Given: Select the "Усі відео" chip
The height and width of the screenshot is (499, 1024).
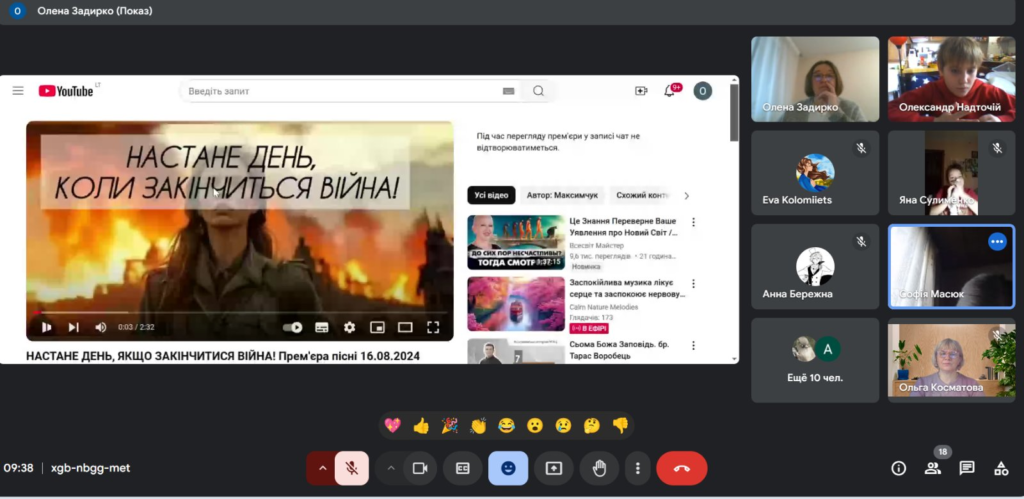Looking at the screenshot, I should coord(491,196).
